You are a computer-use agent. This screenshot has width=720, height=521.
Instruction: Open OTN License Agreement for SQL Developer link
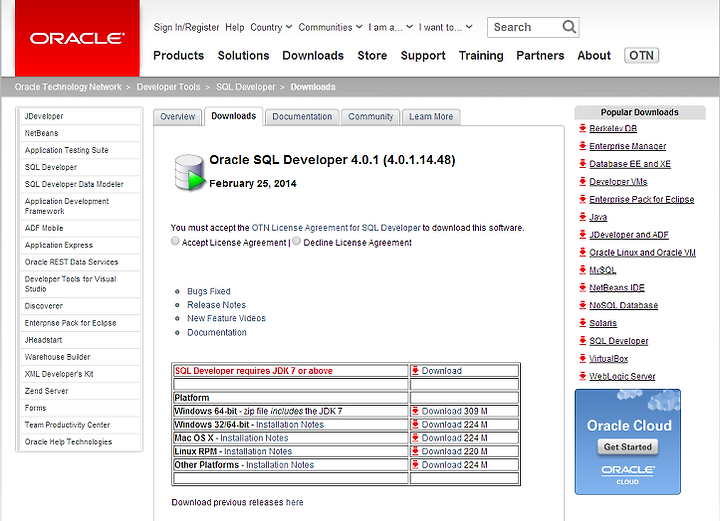coord(336,228)
